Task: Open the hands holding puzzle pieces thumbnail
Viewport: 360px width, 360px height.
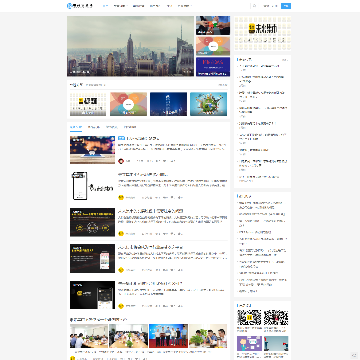Action: [x=213, y=25]
